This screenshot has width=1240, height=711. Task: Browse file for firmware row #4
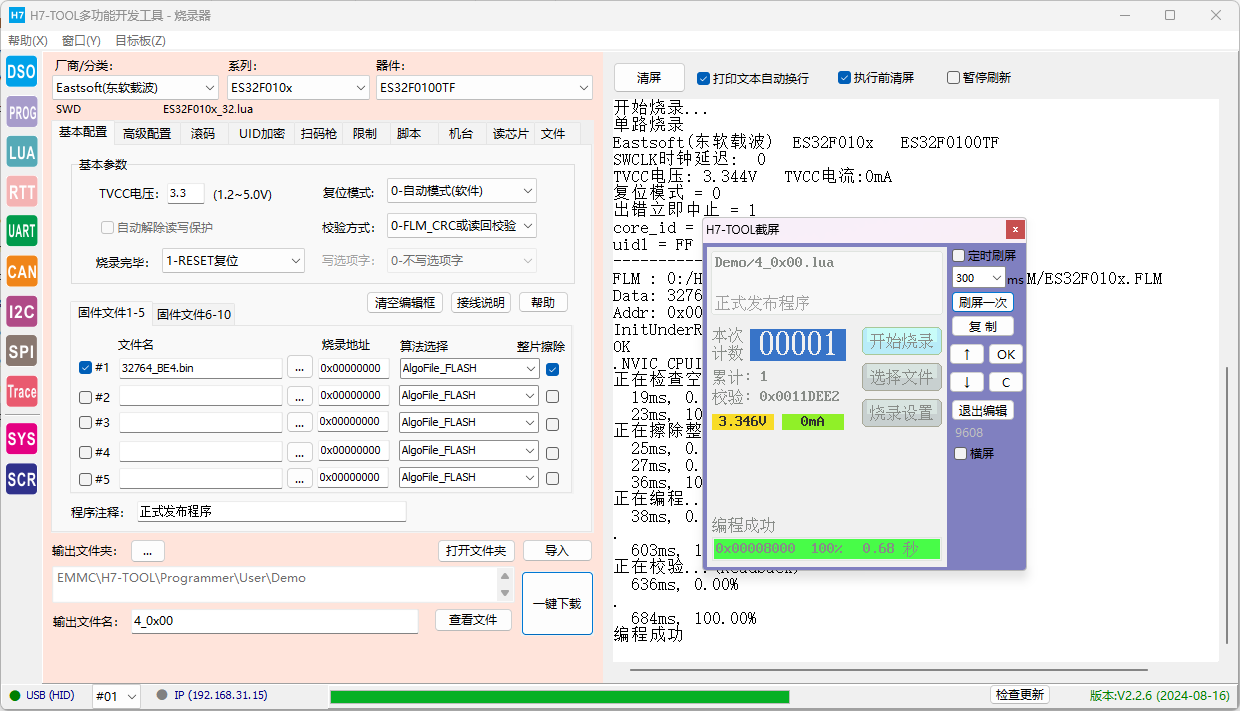click(x=300, y=451)
